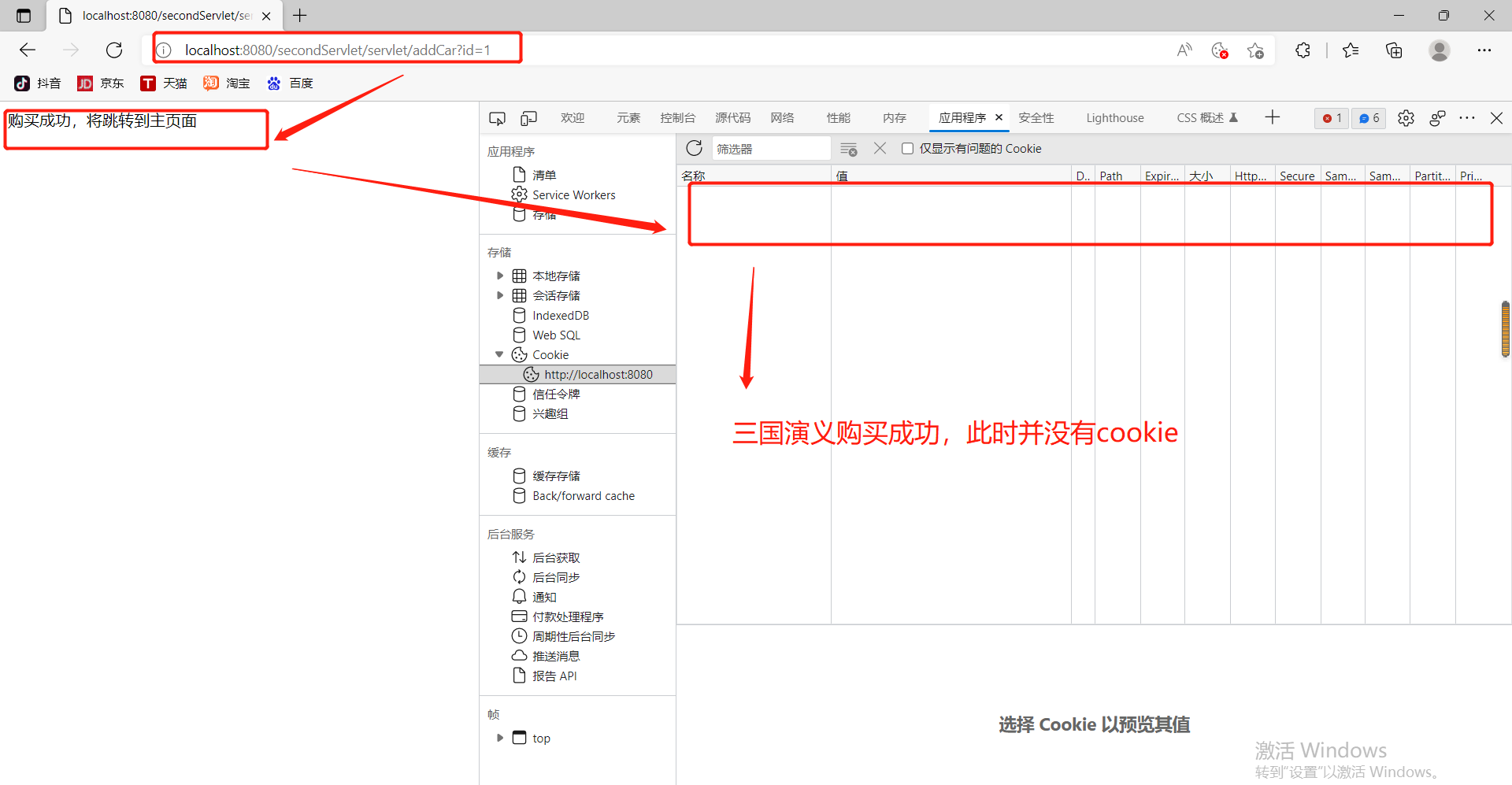
Task: Select 付款处理程序 item
Action: [568, 617]
